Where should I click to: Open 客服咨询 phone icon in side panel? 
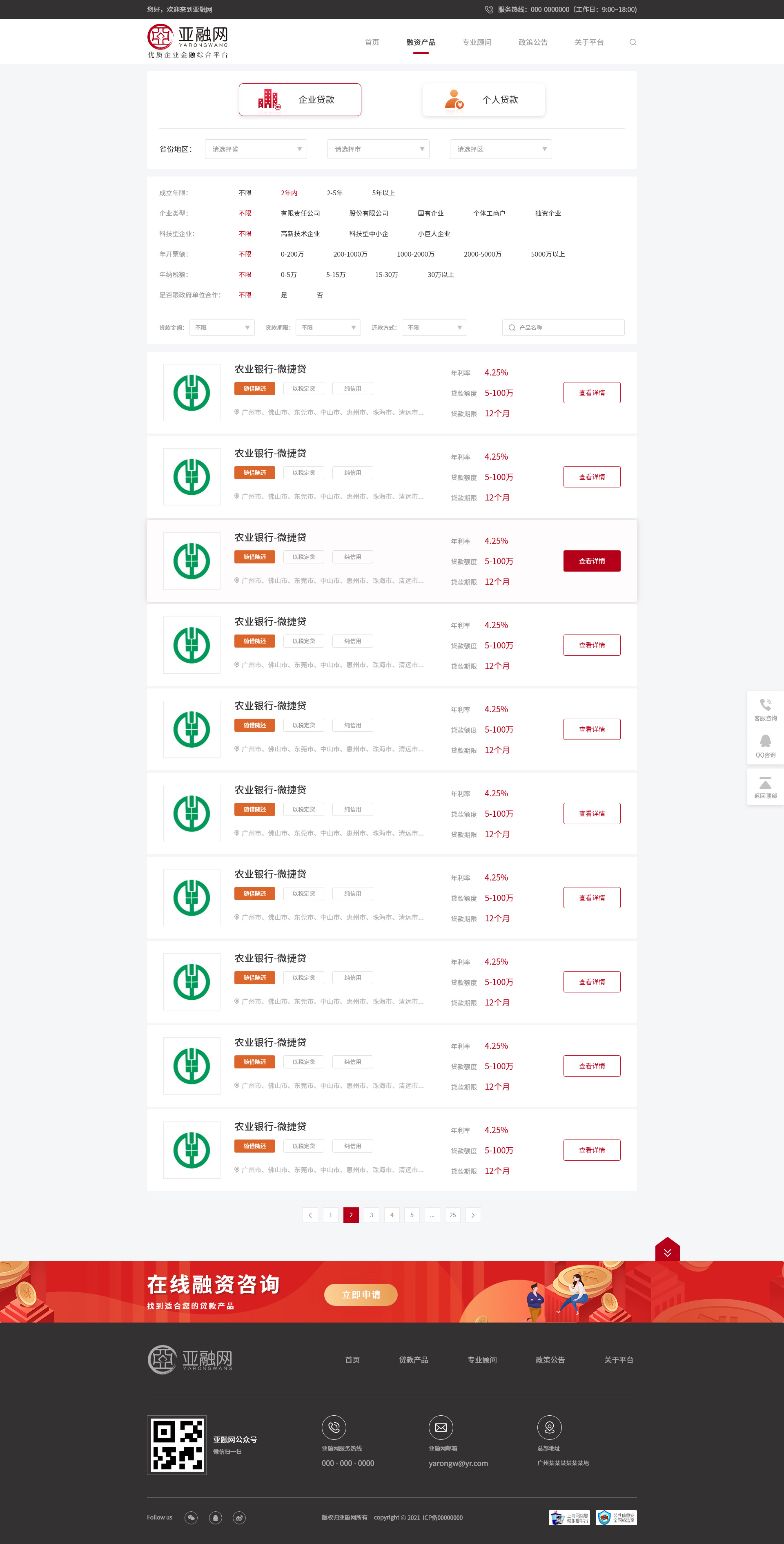pyautogui.click(x=765, y=705)
